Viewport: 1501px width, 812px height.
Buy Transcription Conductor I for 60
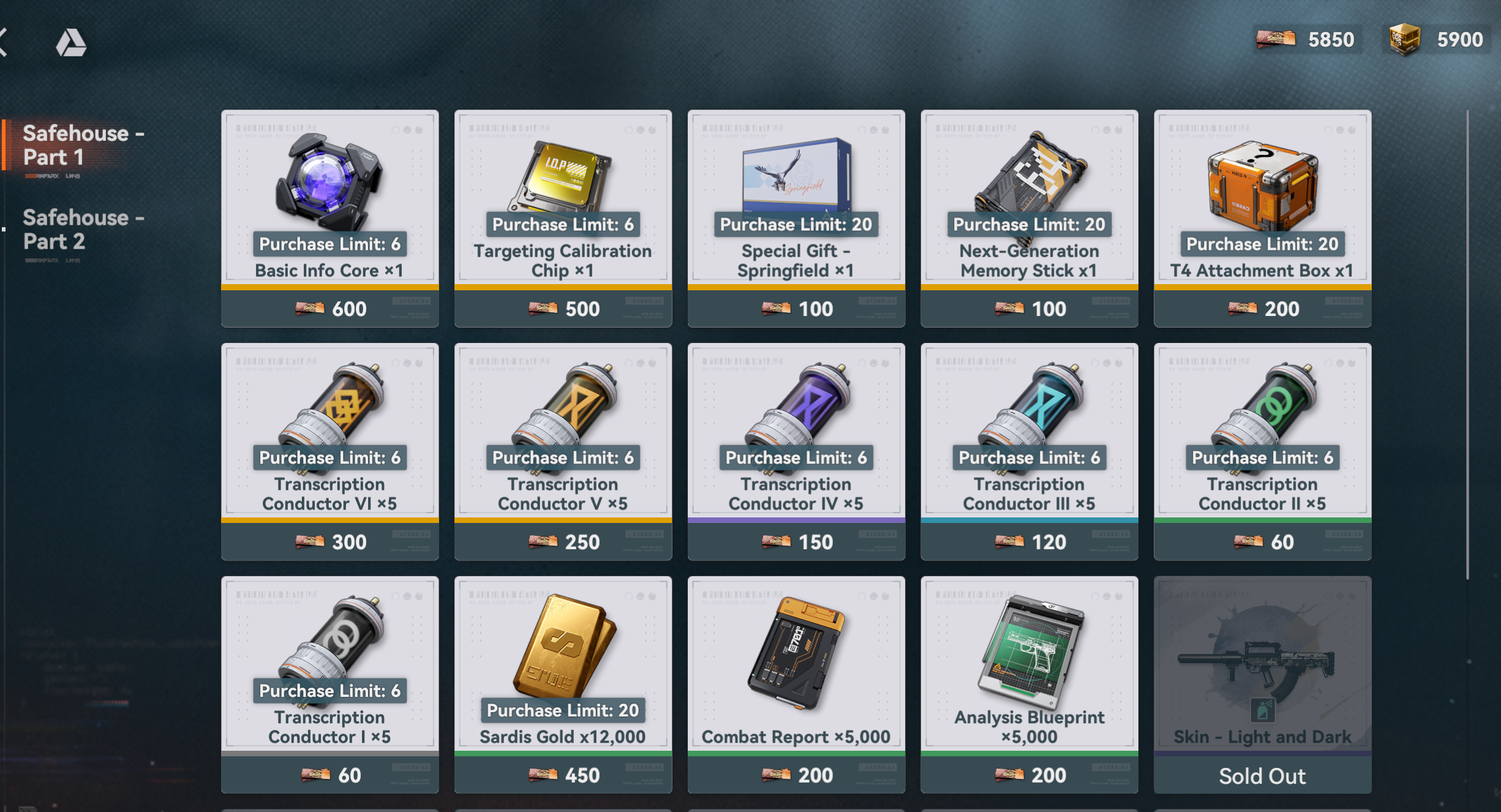tap(329, 775)
